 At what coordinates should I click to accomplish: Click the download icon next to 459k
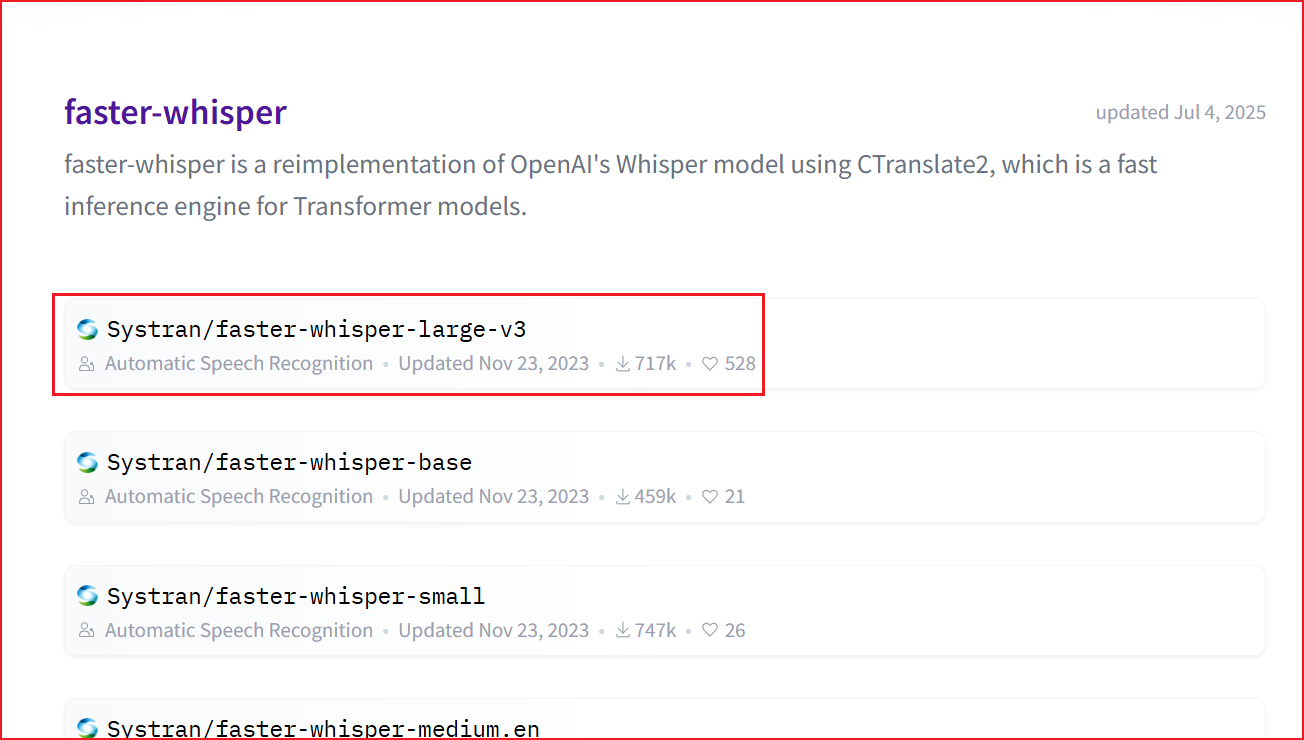622,497
